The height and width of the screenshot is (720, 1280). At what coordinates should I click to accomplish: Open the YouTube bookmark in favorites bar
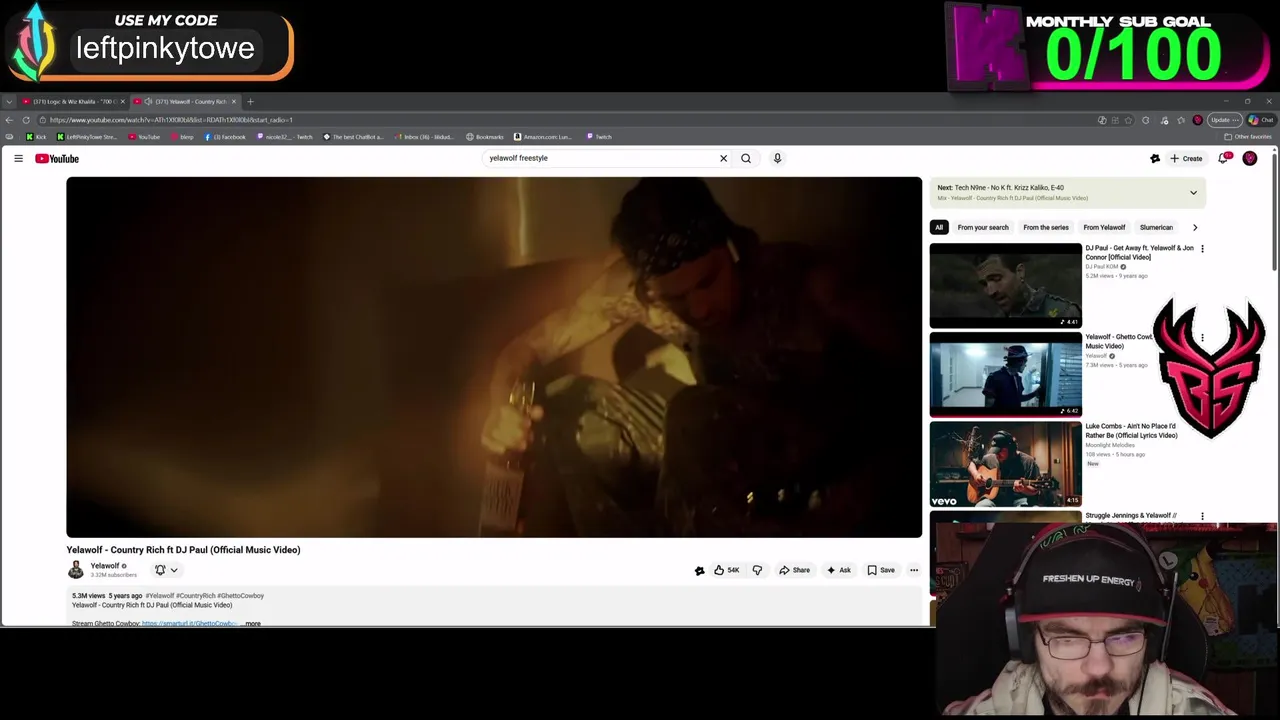145,137
